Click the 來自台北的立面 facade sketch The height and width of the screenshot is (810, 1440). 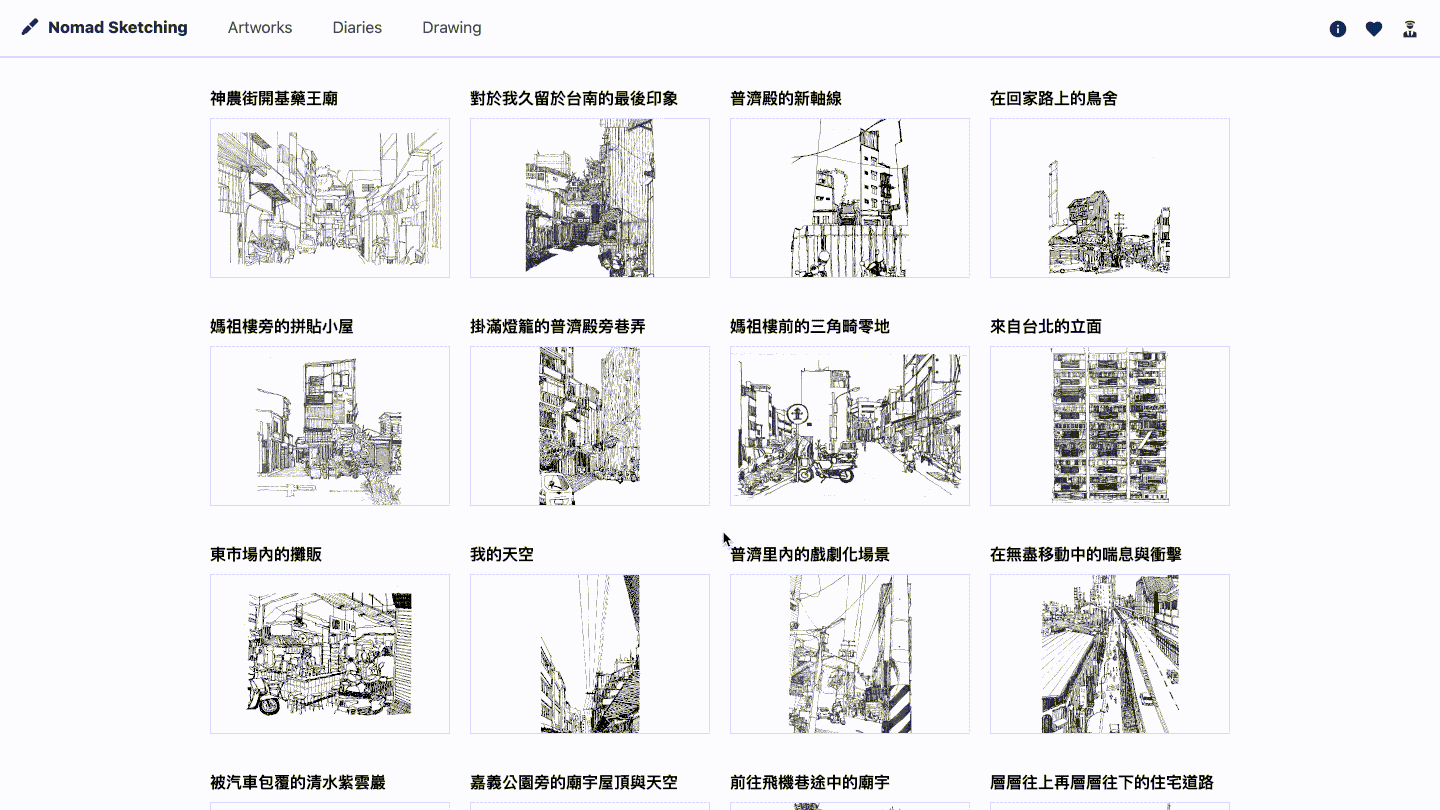[x=1110, y=426]
